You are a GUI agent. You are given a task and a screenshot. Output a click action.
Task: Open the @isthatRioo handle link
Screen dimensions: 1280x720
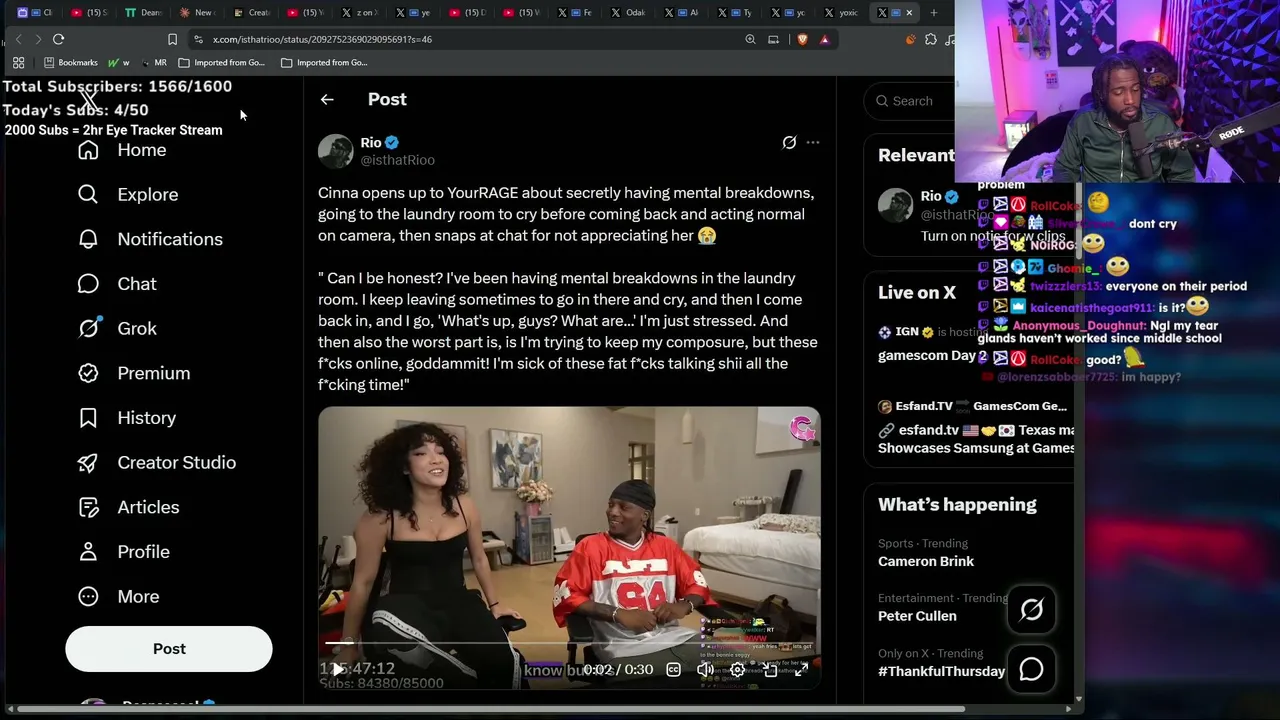pos(397,160)
